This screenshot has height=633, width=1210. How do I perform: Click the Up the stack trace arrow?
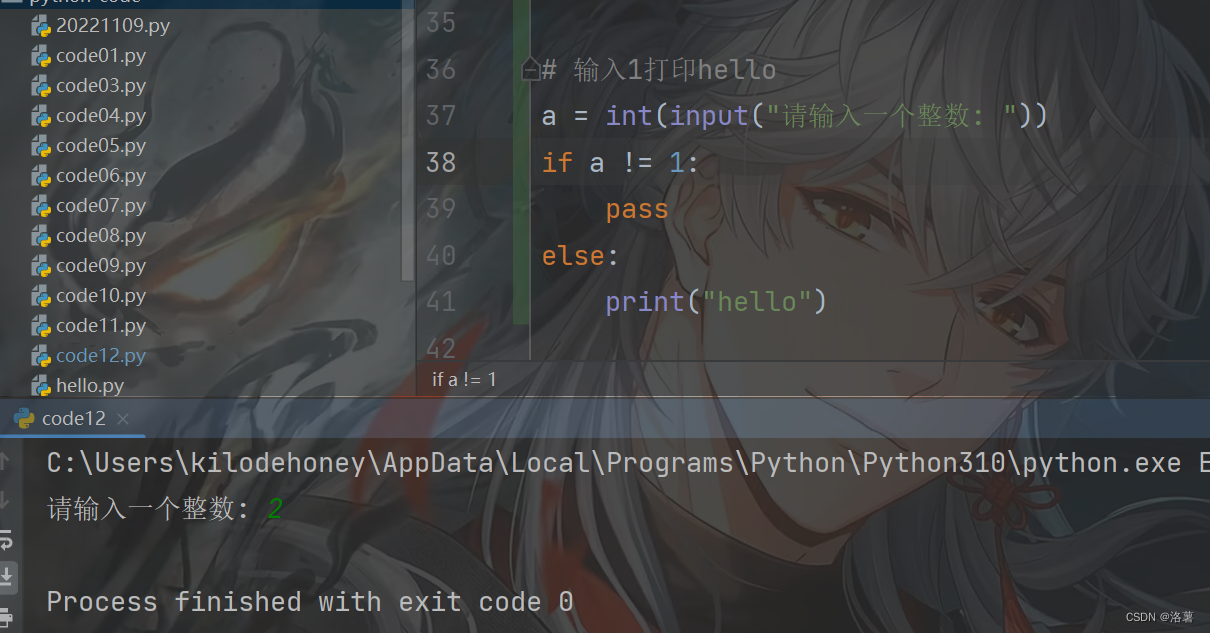click(x=5, y=460)
